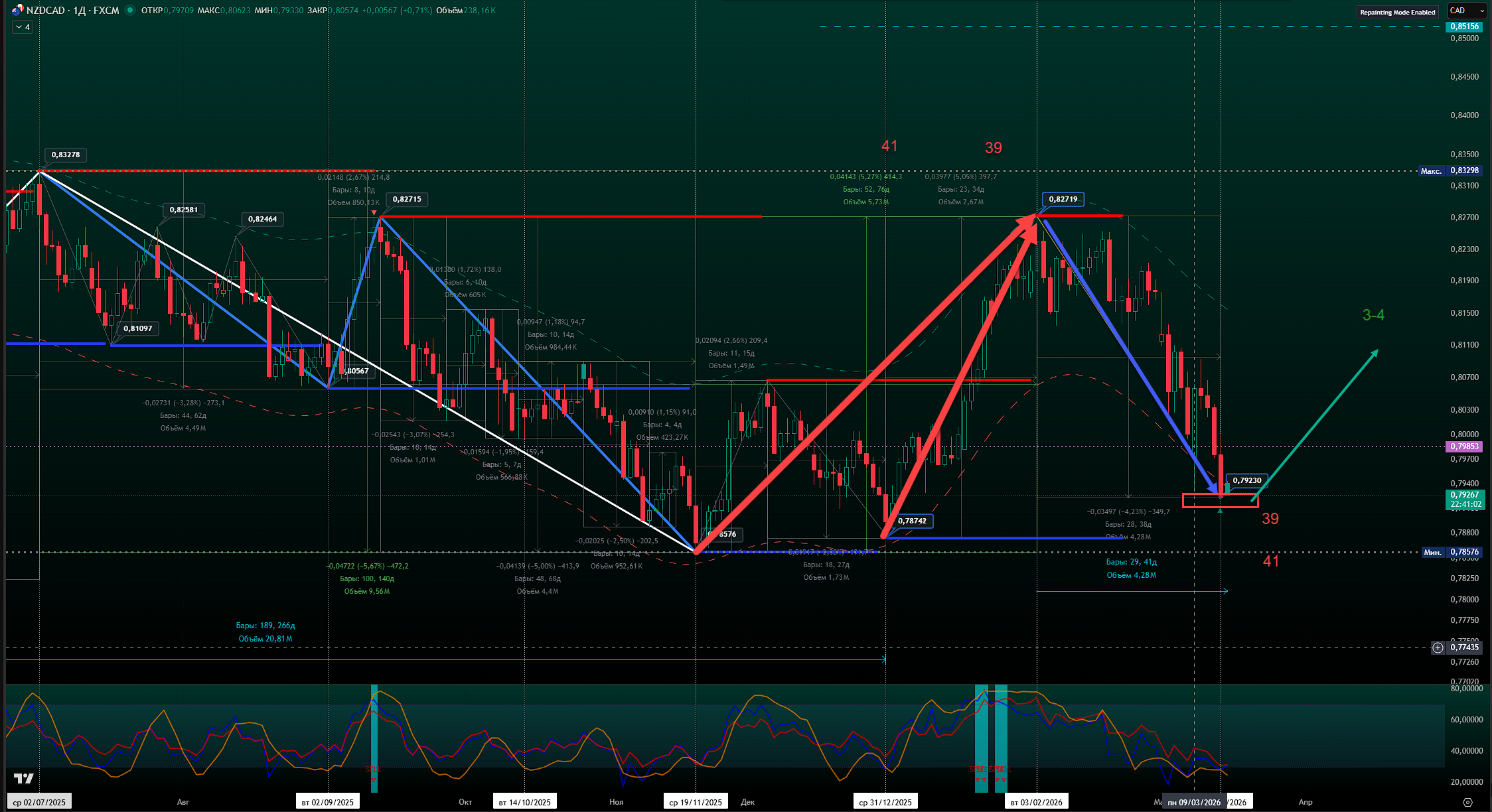Click the NZDCAD currency flag icon
Screen dimensions: 1492x812
tap(17, 10)
